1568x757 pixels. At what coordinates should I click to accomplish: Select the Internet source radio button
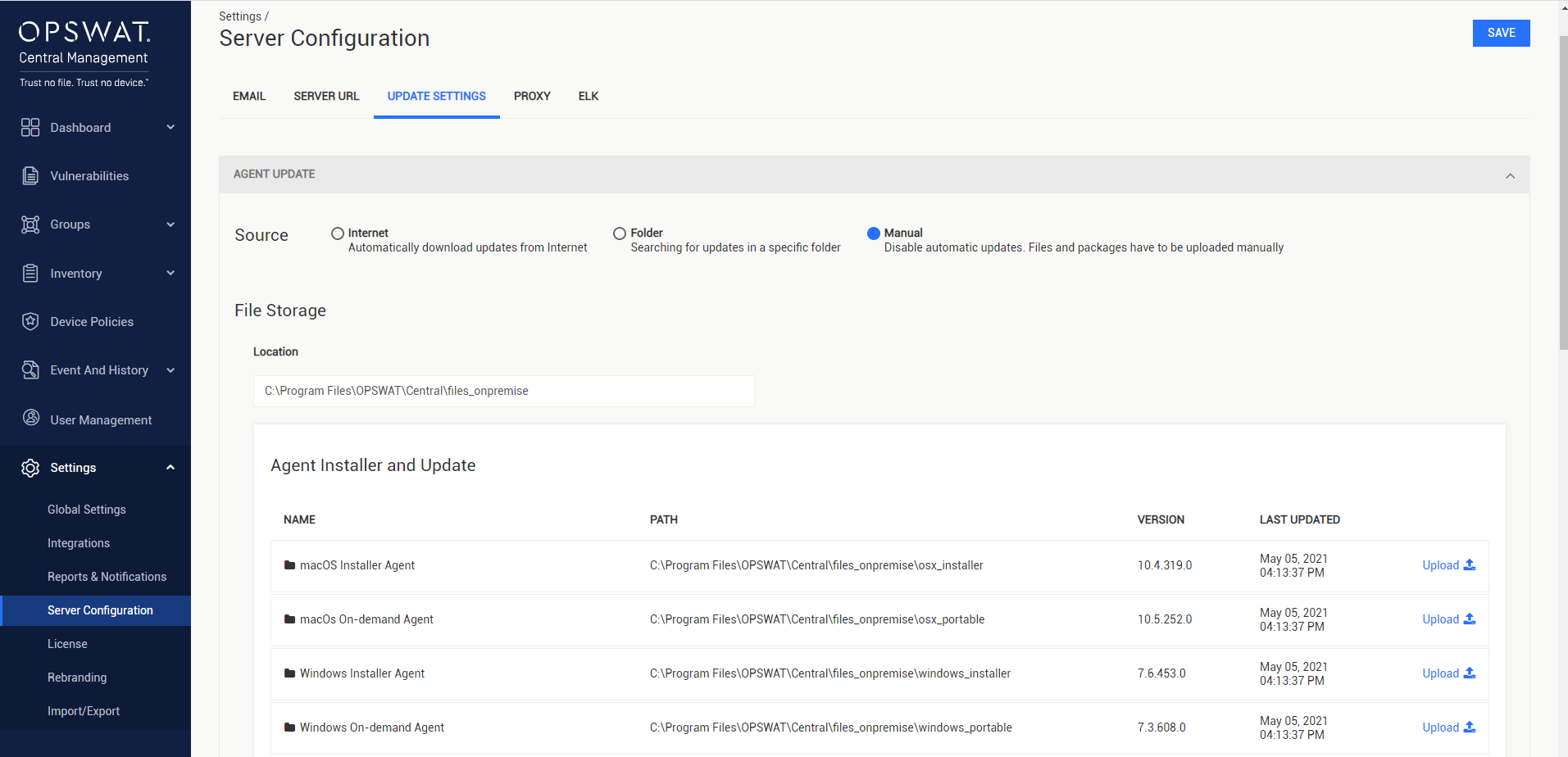click(x=338, y=233)
